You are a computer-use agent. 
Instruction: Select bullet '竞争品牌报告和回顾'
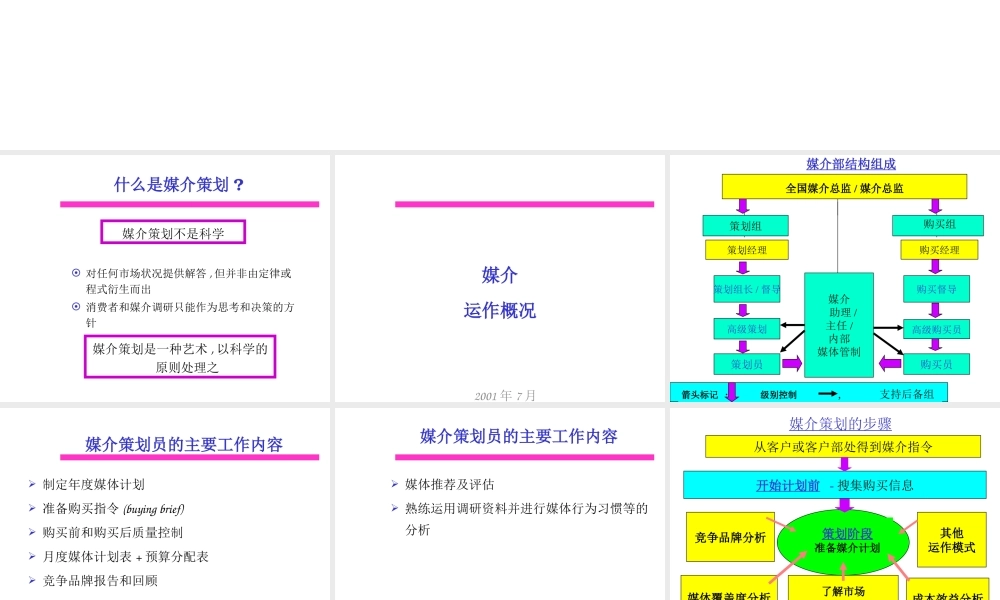tap(100, 581)
